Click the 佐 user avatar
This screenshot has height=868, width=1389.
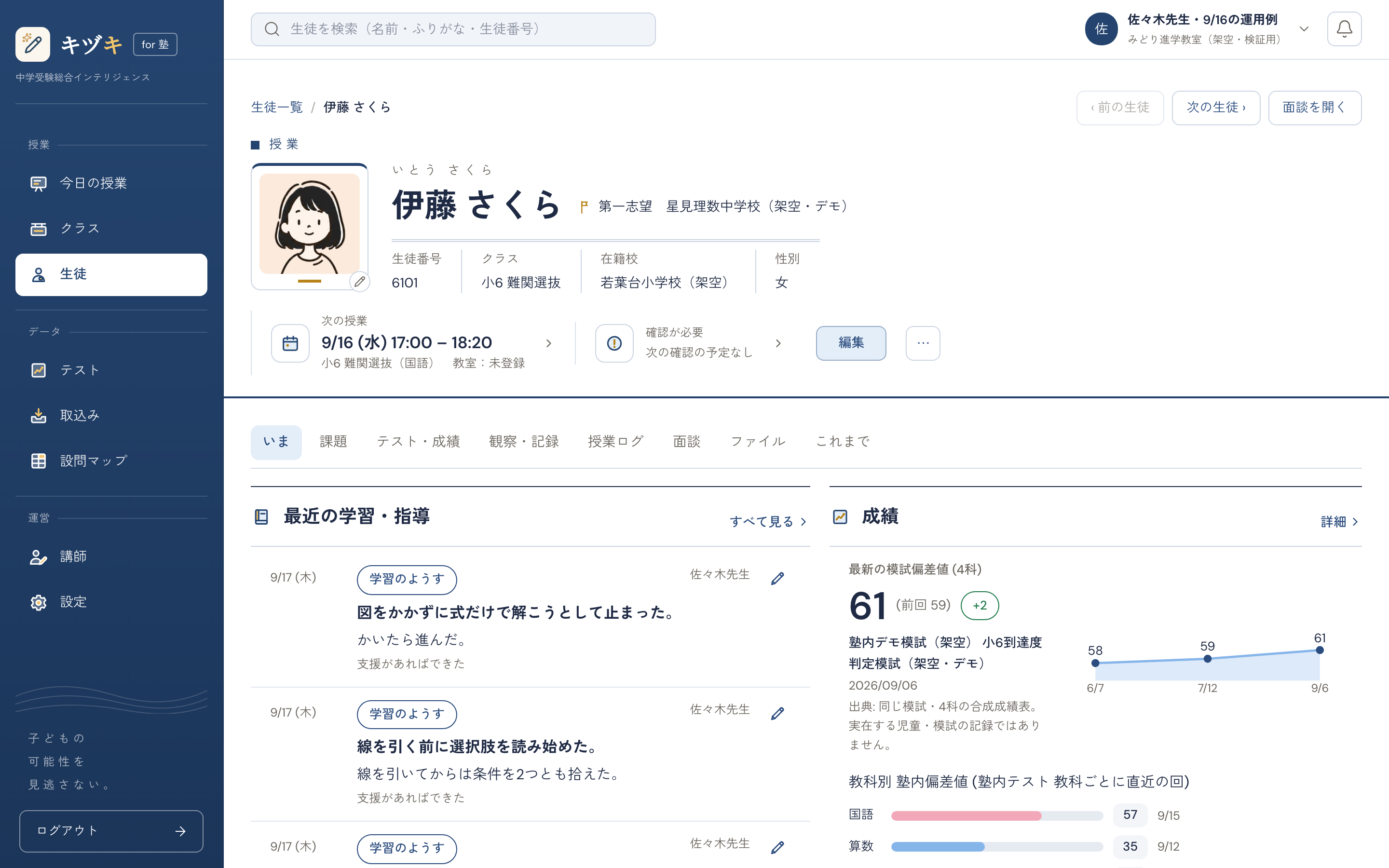click(x=1101, y=29)
